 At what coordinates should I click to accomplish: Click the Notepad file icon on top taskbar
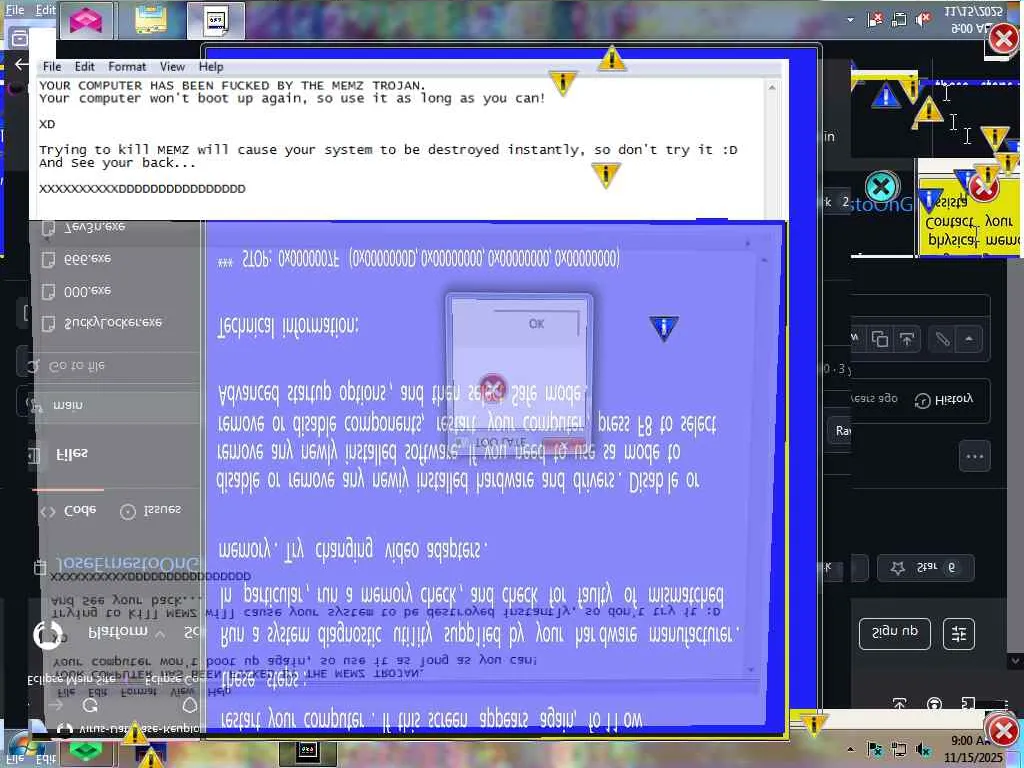tap(216, 20)
